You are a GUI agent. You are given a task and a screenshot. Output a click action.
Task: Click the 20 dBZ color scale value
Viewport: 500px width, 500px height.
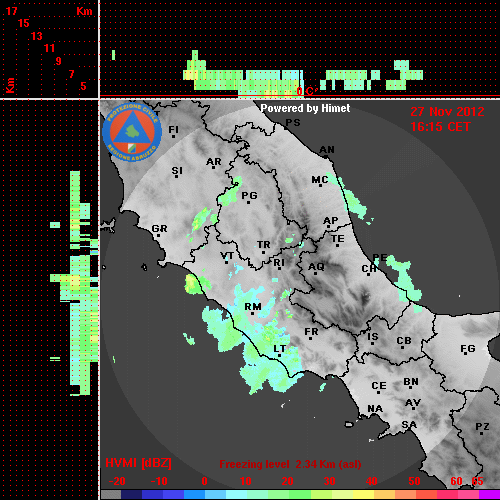click(x=287, y=481)
